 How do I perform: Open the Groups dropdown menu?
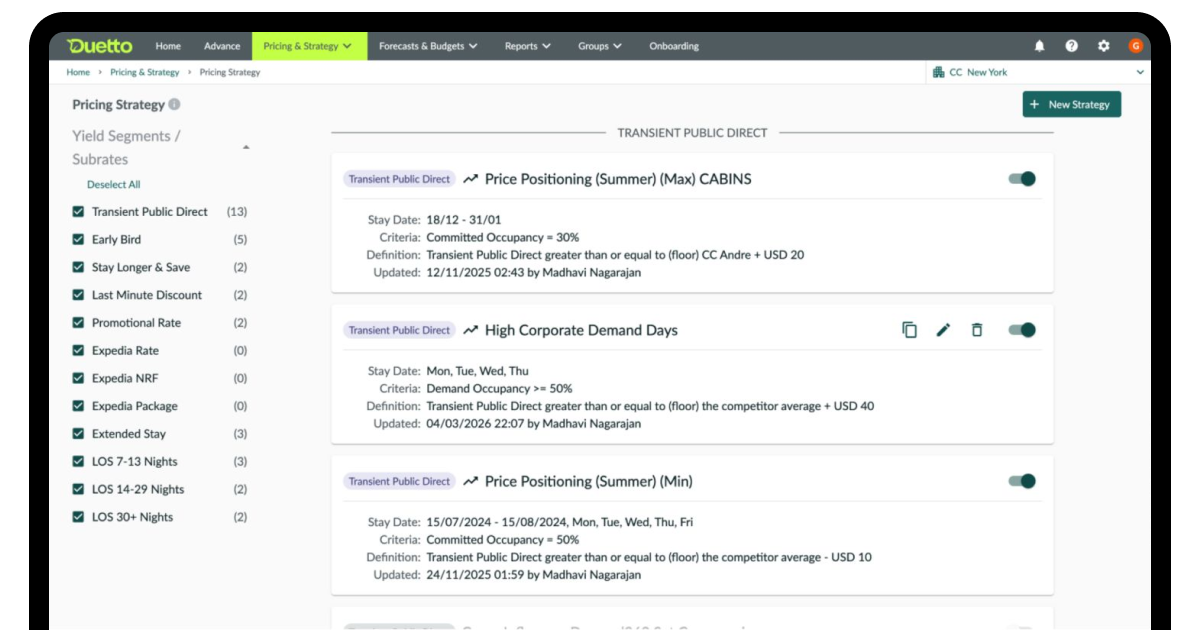600,46
